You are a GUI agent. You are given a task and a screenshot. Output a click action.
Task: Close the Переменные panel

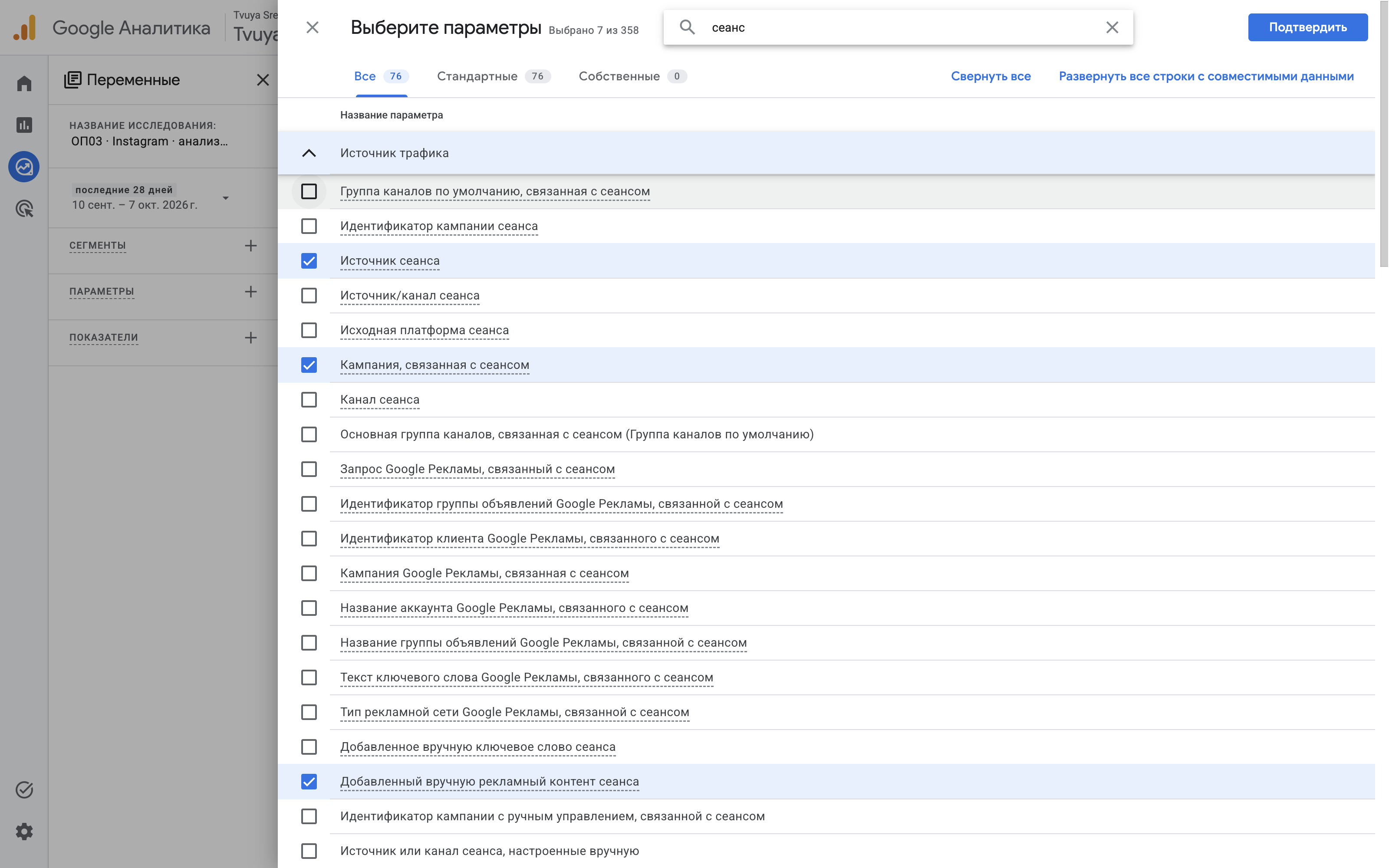coord(263,80)
